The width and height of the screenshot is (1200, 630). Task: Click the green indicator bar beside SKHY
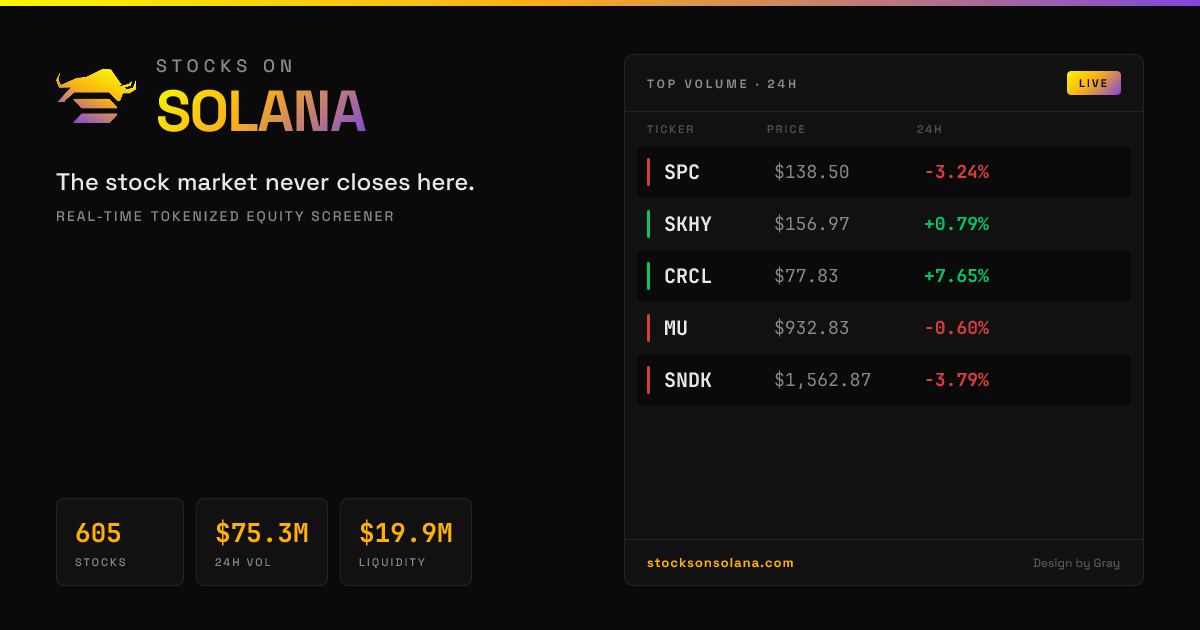coord(648,224)
